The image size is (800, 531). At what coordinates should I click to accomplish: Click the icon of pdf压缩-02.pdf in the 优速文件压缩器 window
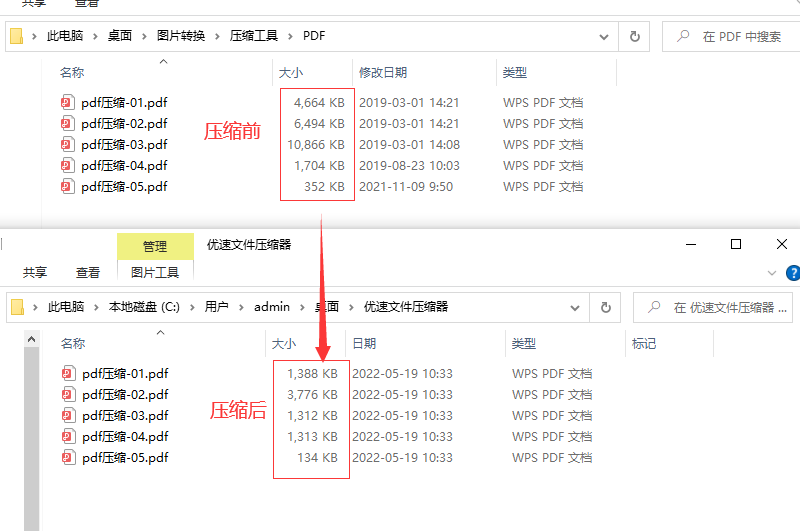[x=69, y=394]
